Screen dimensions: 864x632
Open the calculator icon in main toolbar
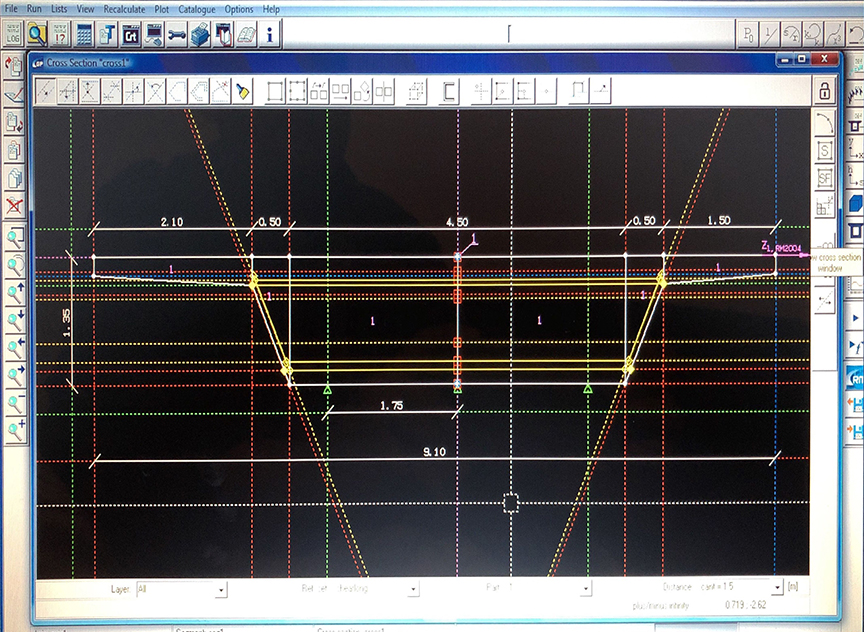click(x=85, y=33)
